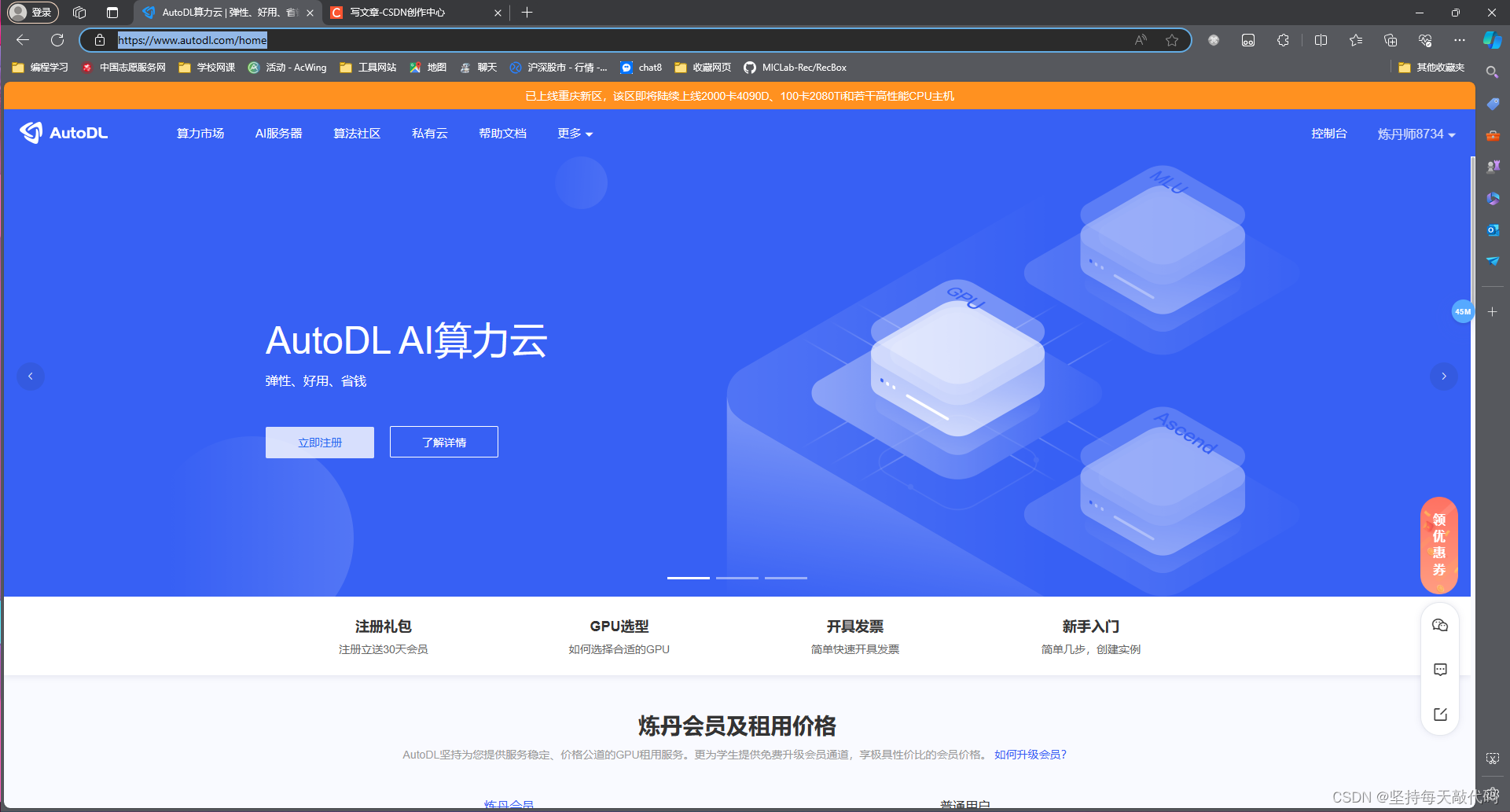Open 帮助文档 in the navigation bar

tap(502, 134)
